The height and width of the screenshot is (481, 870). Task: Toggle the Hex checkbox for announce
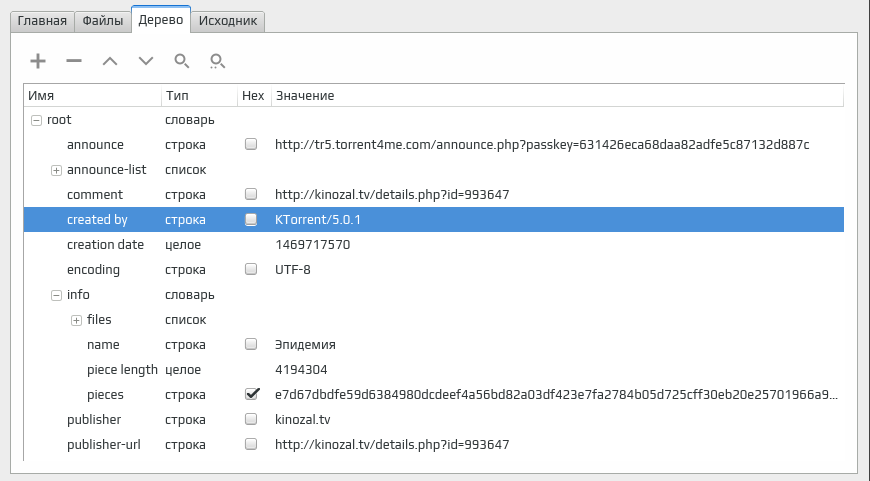pos(251,144)
